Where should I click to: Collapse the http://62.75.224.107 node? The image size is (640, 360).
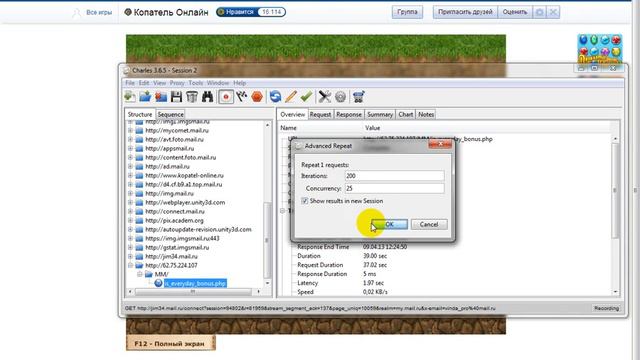click(130, 265)
